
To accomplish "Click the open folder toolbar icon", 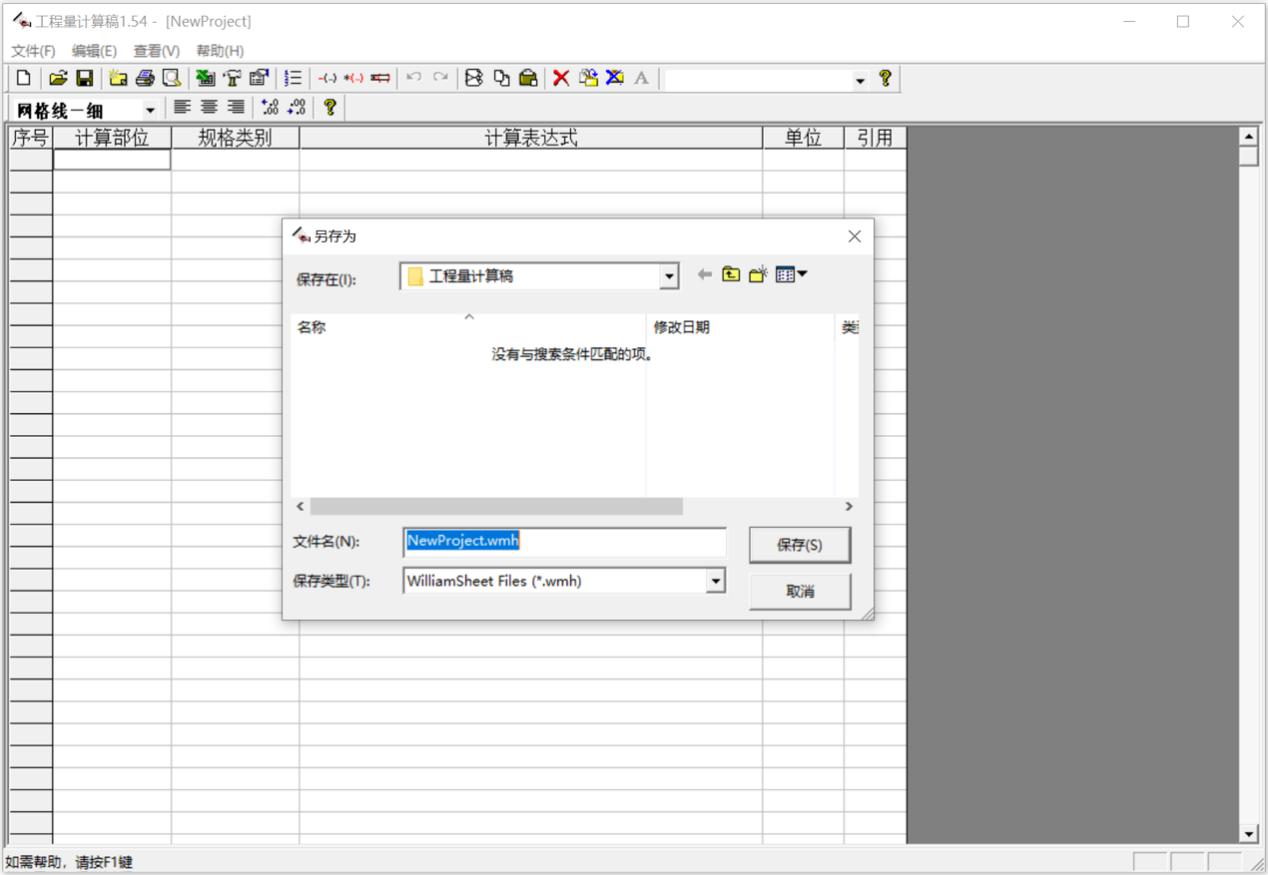I will 58,78.
